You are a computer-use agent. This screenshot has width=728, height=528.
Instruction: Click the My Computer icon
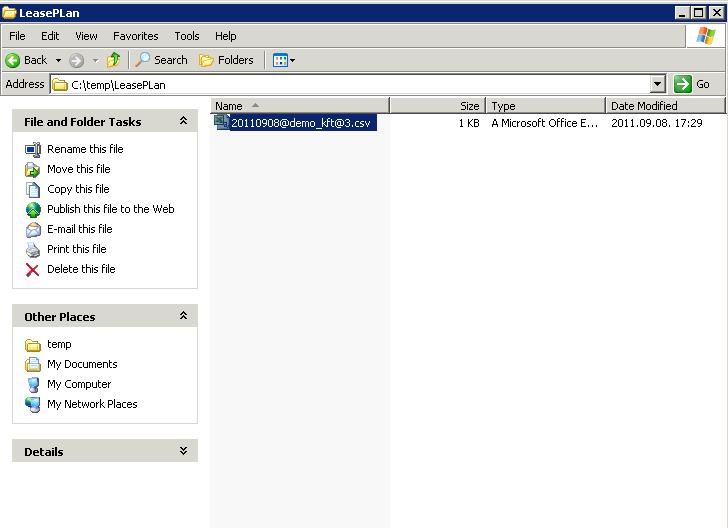33,385
